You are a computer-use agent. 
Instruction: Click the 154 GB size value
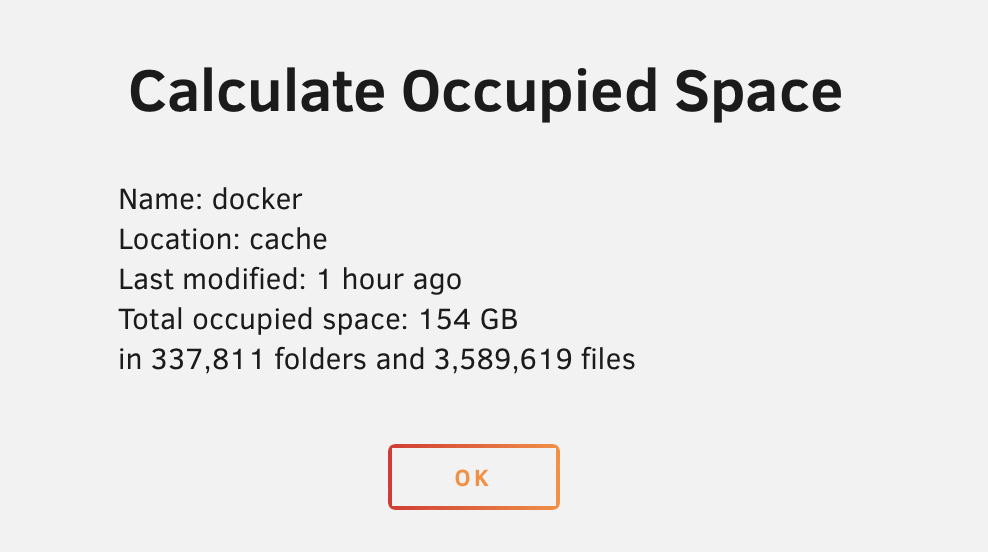coord(468,319)
